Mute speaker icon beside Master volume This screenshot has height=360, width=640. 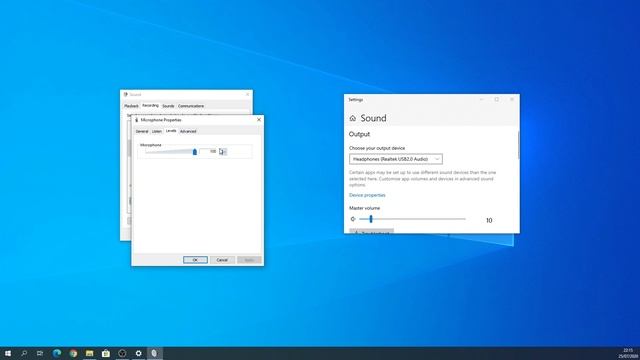[x=353, y=219]
